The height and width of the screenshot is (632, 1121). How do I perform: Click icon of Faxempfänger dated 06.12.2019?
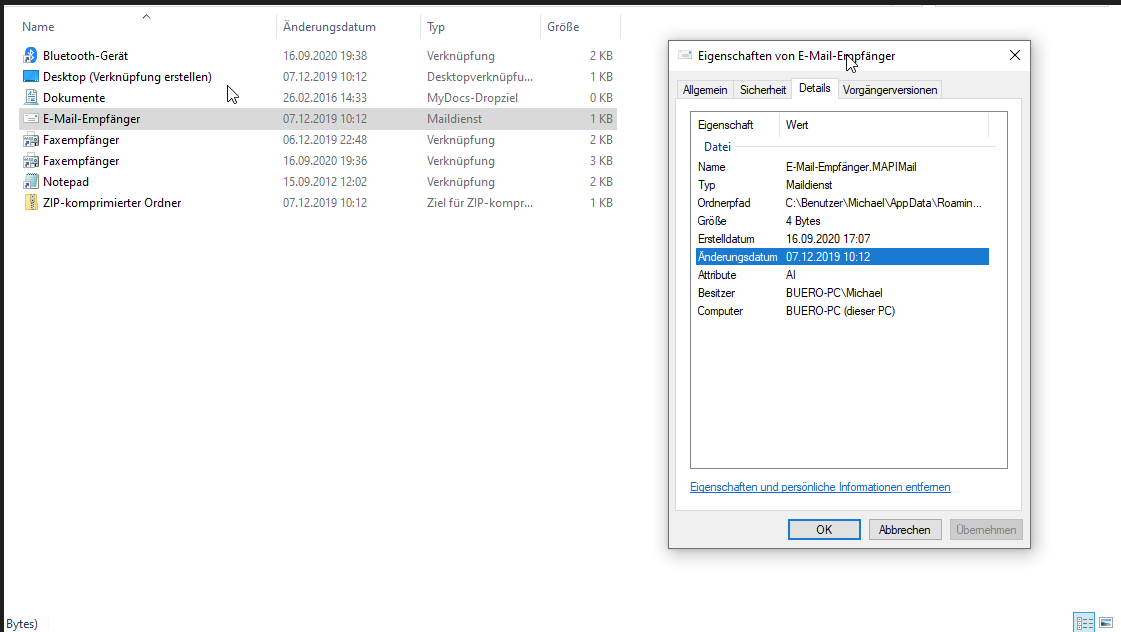pos(30,139)
